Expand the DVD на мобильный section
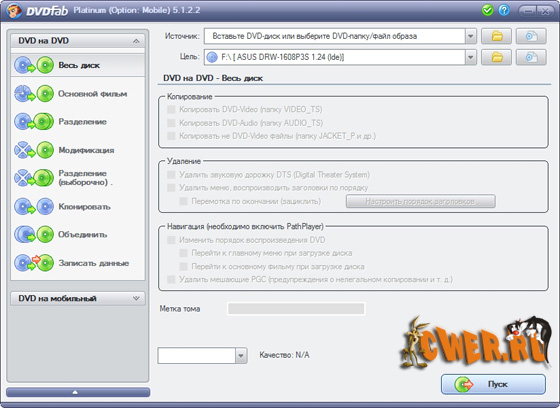This screenshot has height=408, width=560. pos(78,298)
